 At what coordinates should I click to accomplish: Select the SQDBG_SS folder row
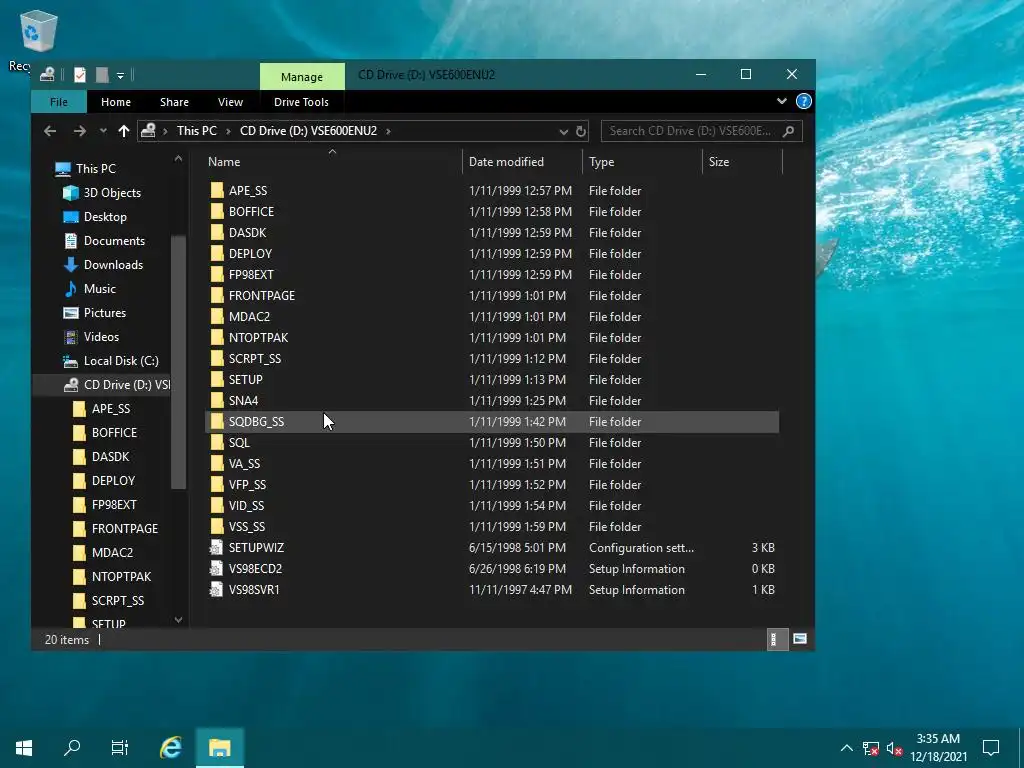click(492, 422)
